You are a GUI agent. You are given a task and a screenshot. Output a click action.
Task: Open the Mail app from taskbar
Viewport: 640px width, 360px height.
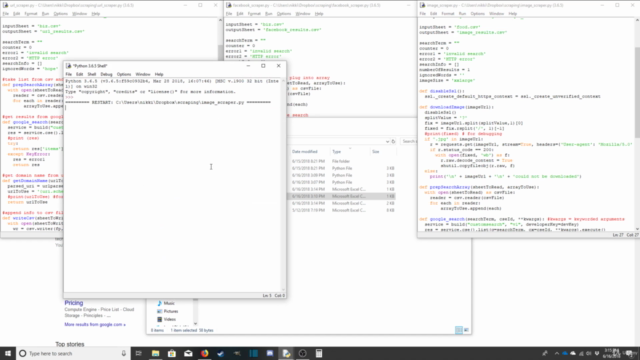point(188,353)
